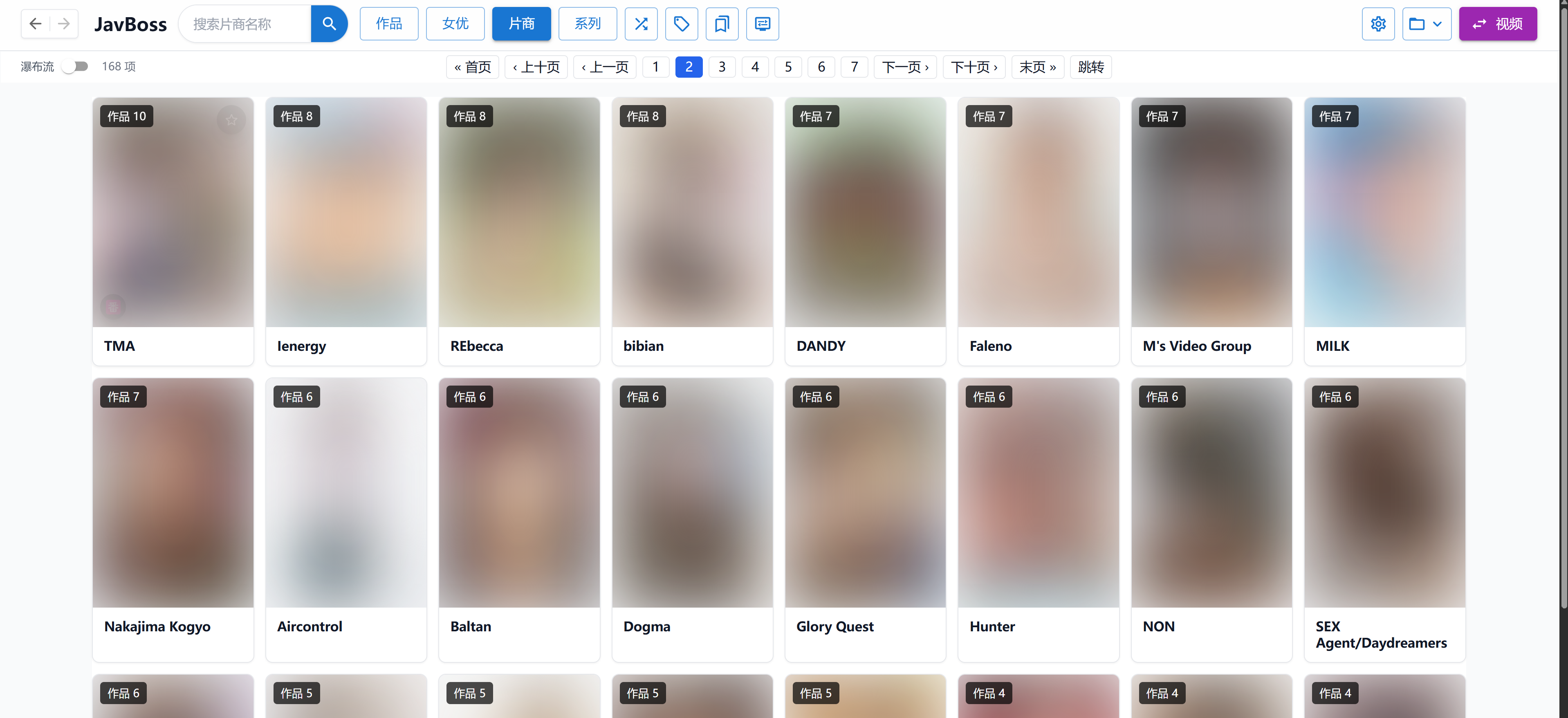The width and height of the screenshot is (1568, 718).
Task: Go to next page 下一页
Action: [905, 67]
